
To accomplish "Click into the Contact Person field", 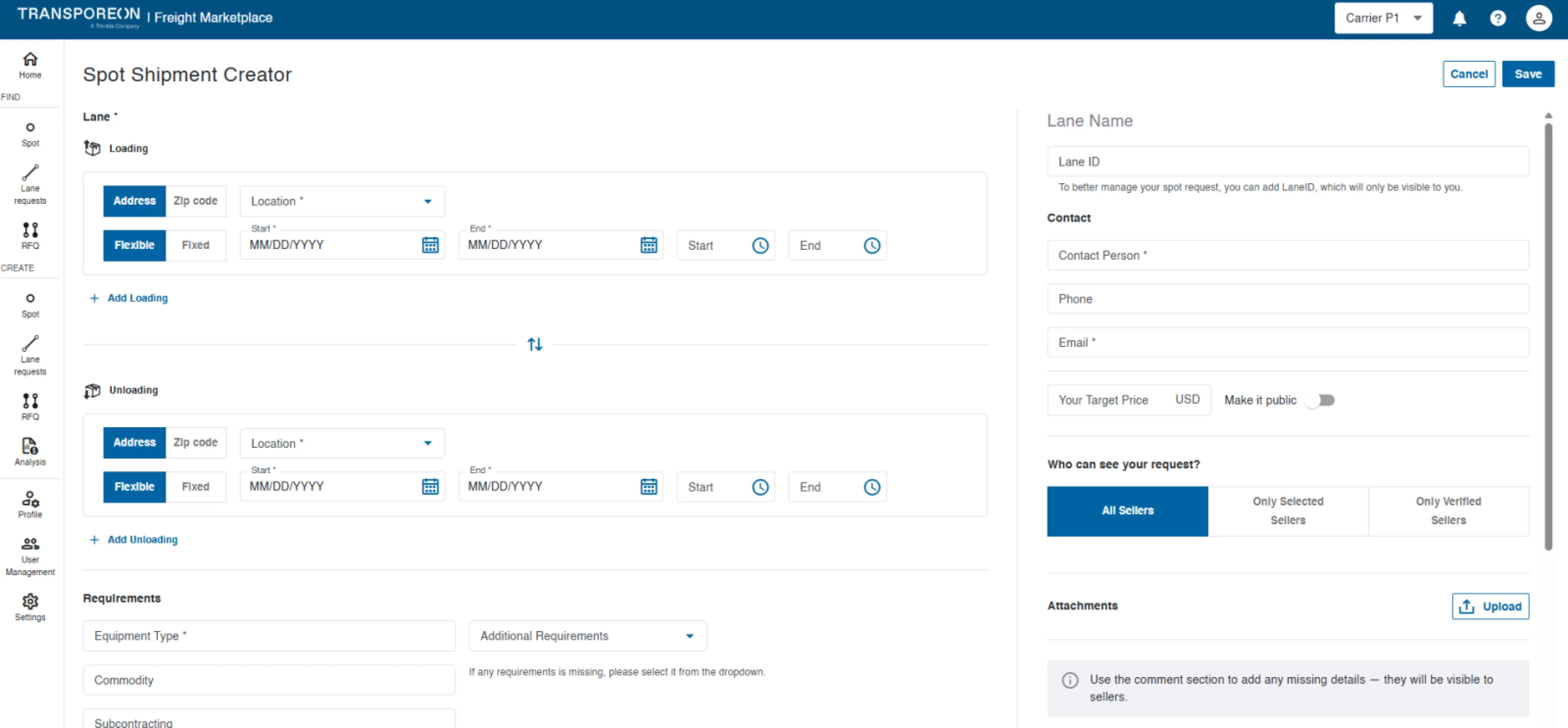I will pyautogui.click(x=1287, y=256).
